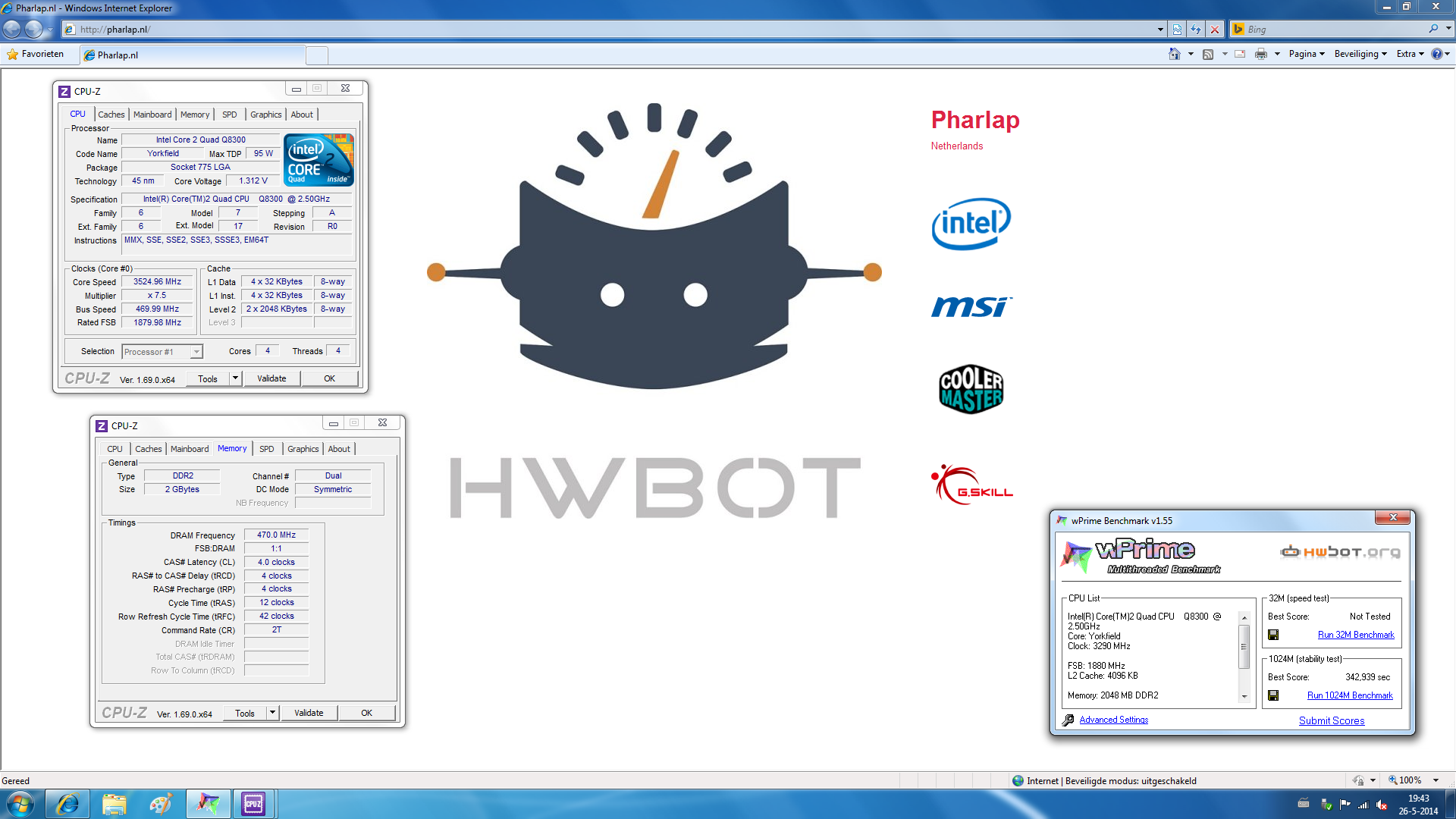Click the wPrime CPU List scrollbar
Screen dimensions: 1456x819
tap(1244, 656)
